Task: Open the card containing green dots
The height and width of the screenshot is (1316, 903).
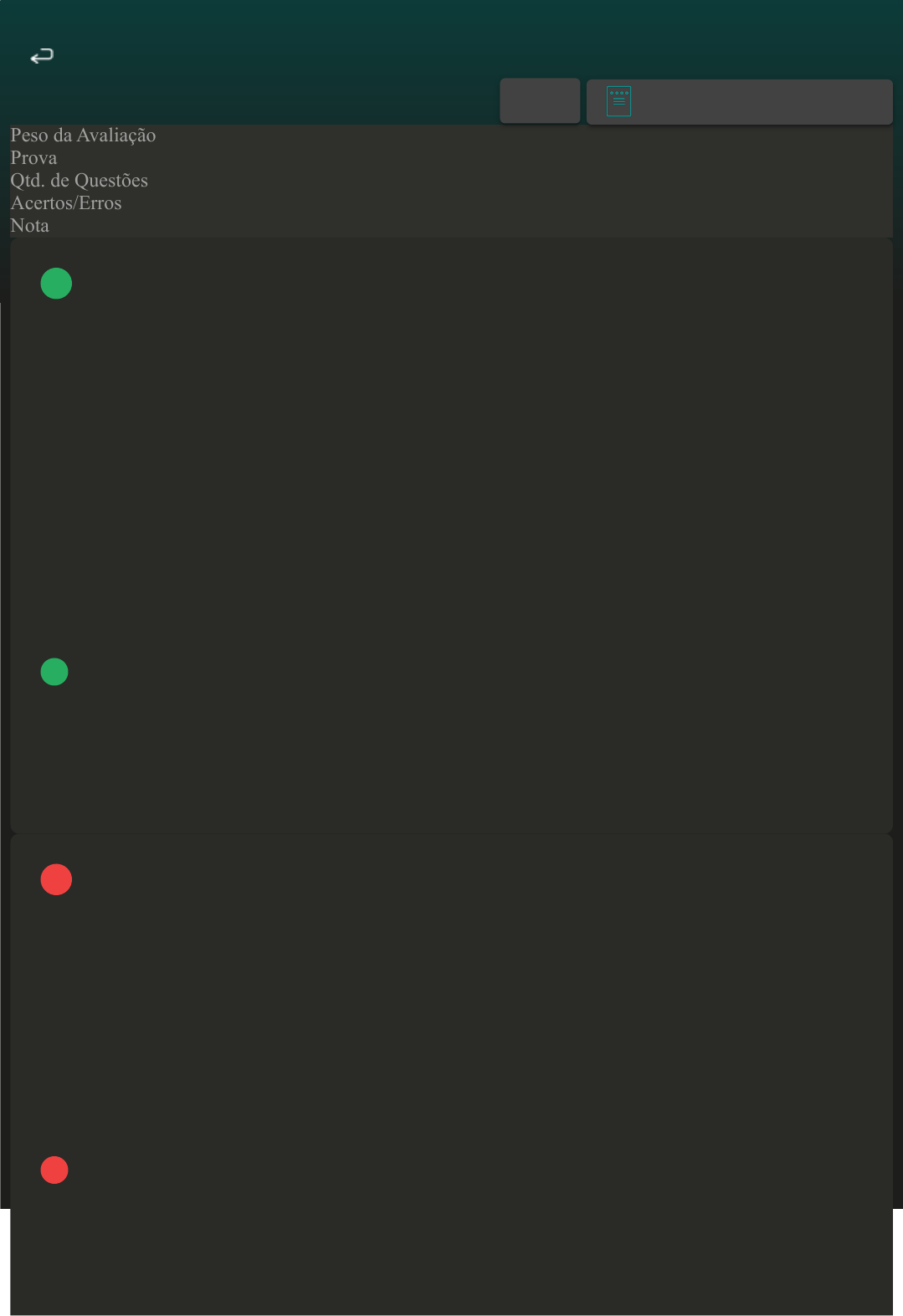Action: (451, 535)
